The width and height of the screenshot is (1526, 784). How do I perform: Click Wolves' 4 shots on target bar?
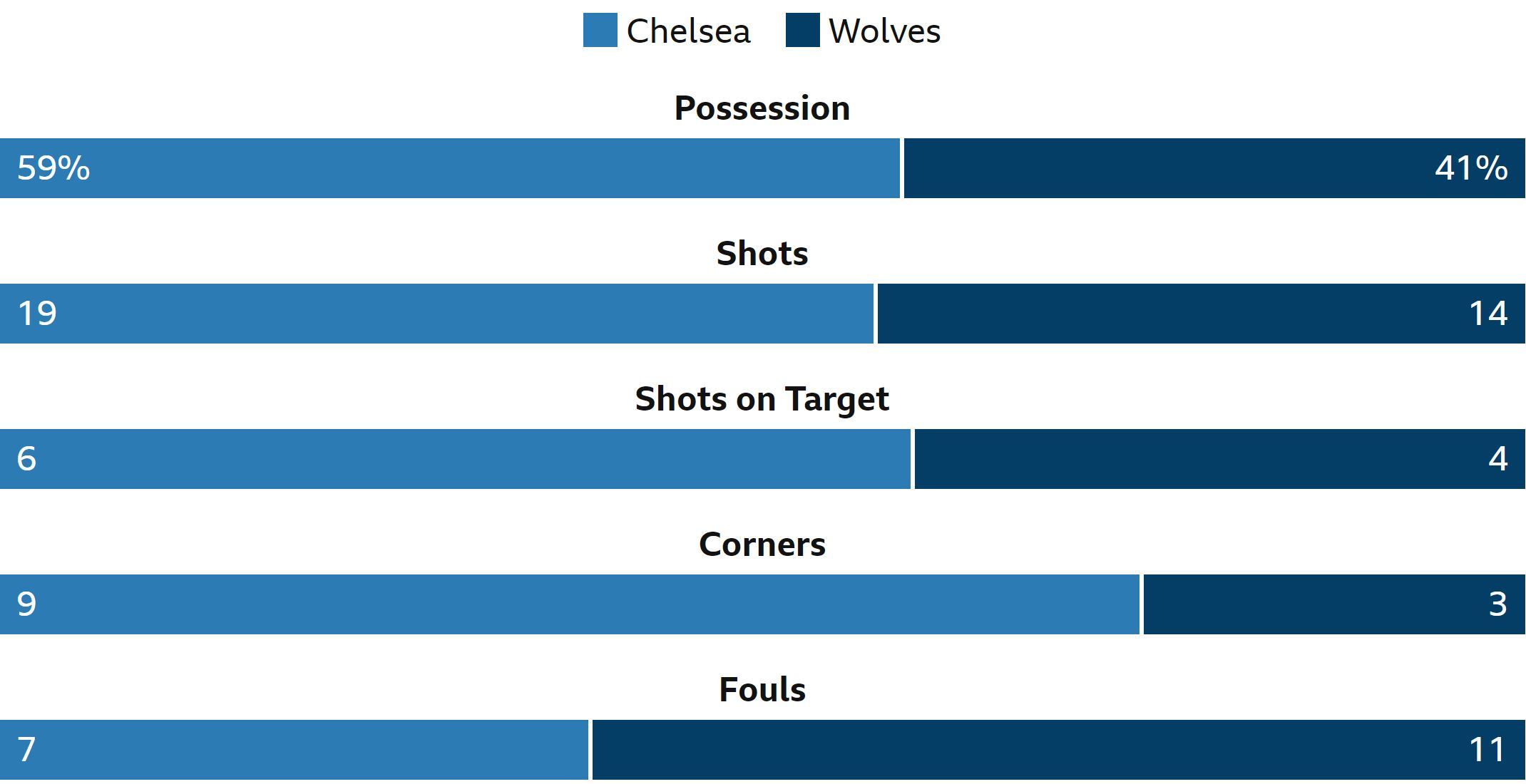1220,459
